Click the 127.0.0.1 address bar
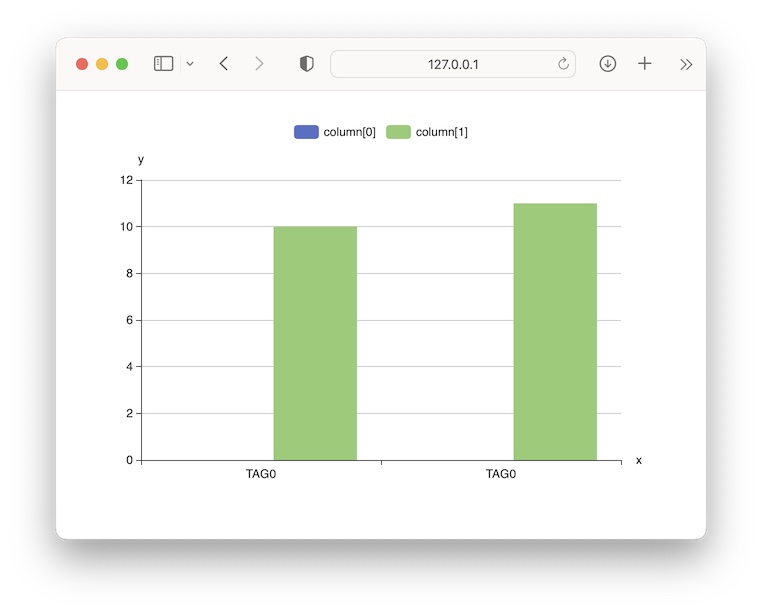 coord(454,64)
